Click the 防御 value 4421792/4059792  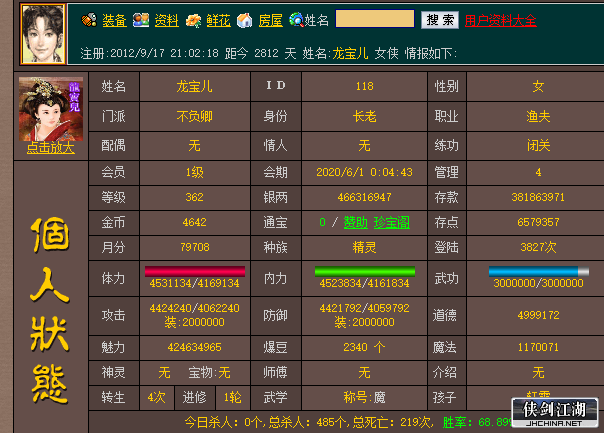(x=364, y=308)
